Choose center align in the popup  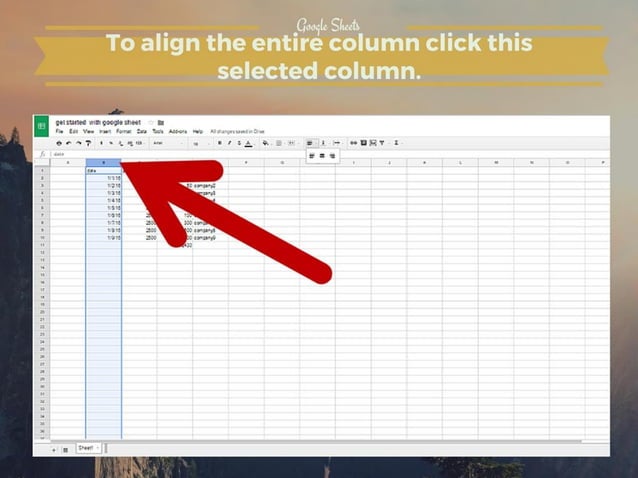point(322,156)
